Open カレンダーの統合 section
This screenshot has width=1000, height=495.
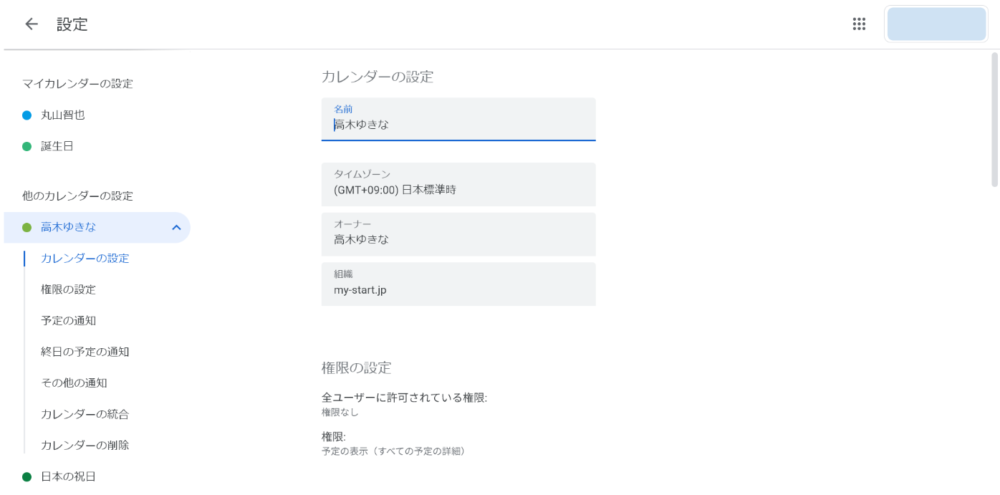(85, 414)
